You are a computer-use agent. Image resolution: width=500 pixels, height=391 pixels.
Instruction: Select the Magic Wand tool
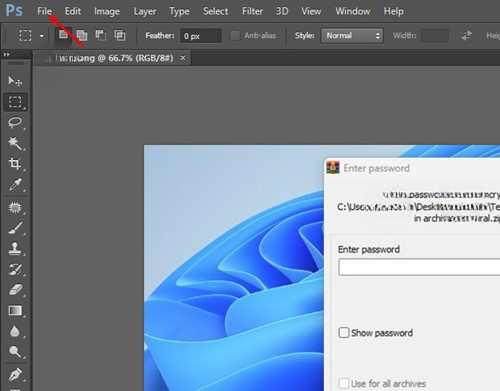tap(15, 143)
